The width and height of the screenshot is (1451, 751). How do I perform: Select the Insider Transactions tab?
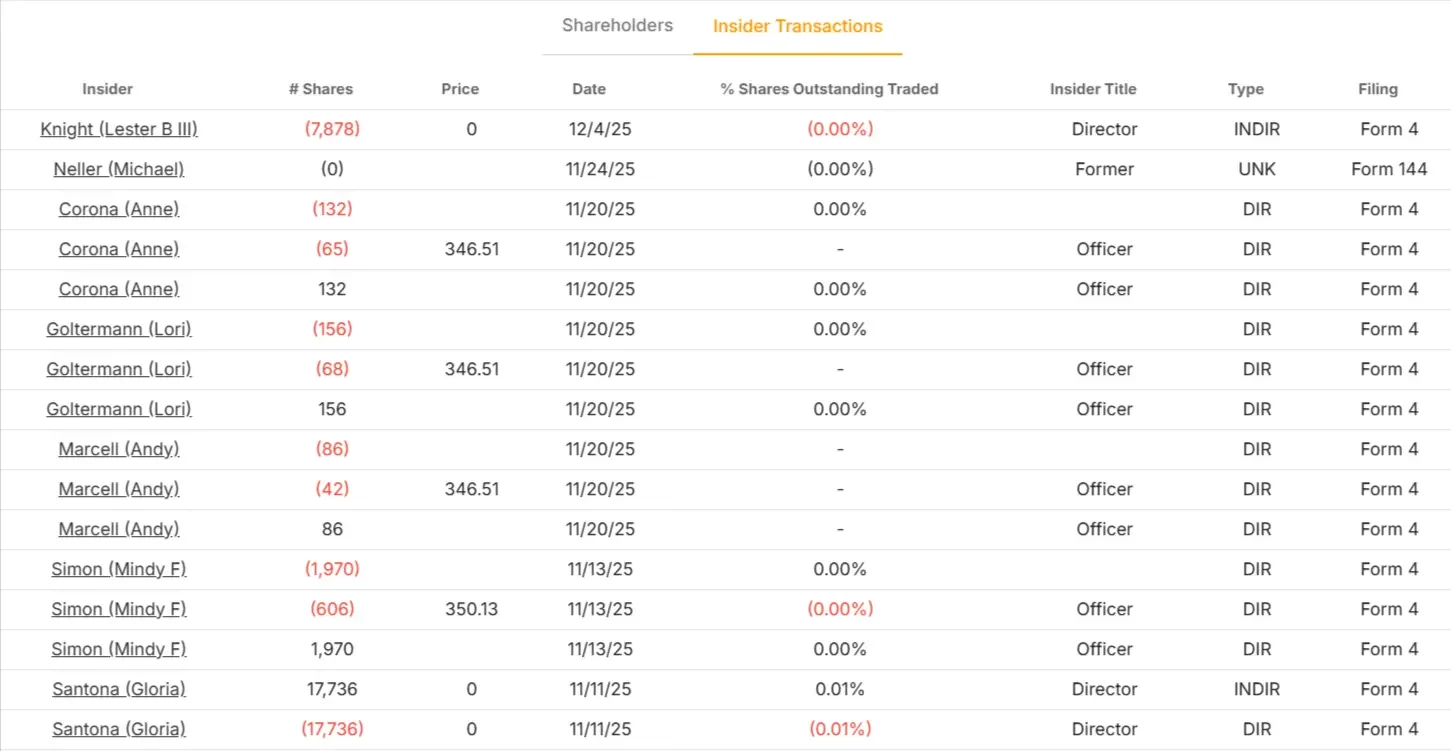[797, 25]
